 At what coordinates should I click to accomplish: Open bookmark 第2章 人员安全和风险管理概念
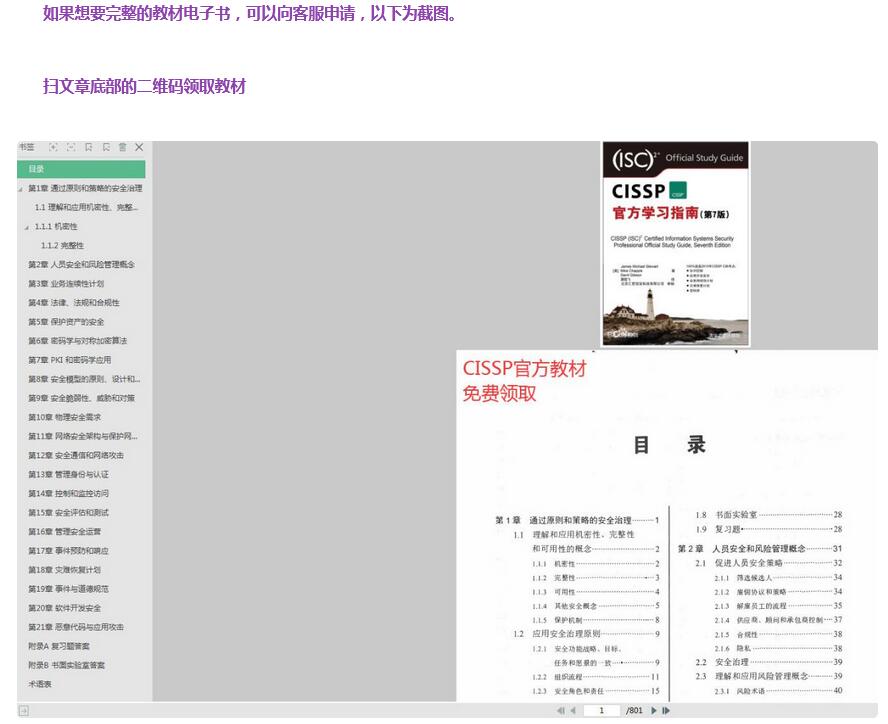(82, 265)
